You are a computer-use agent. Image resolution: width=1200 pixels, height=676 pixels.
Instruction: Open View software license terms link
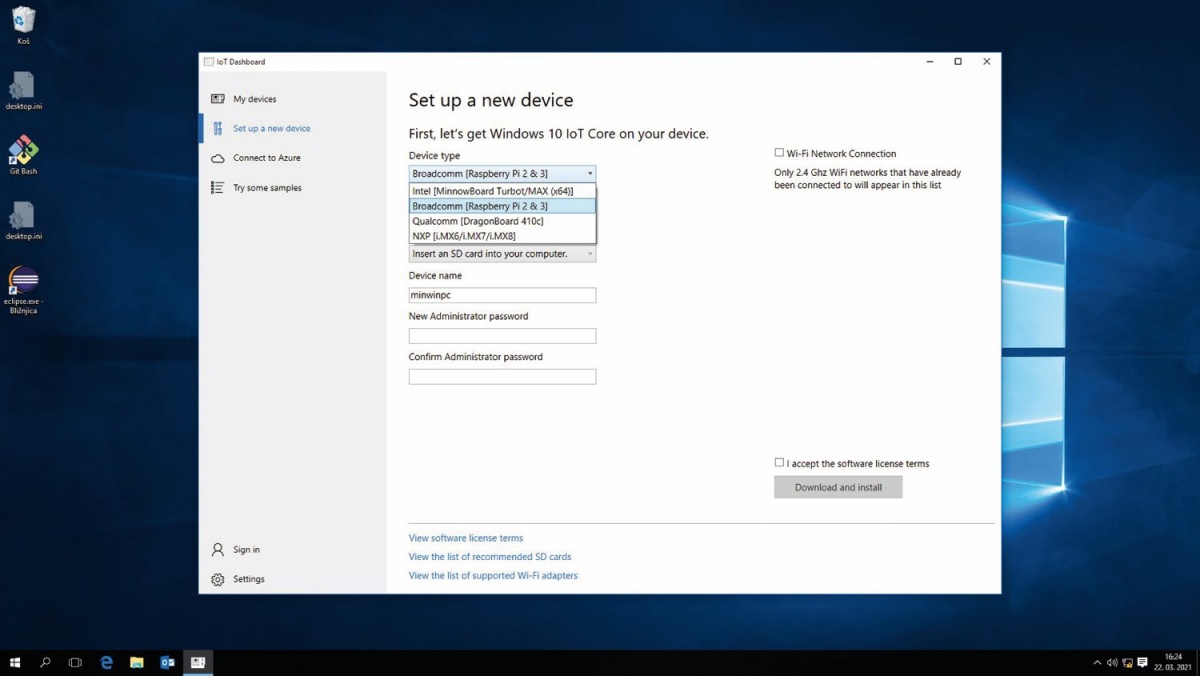coord(466,538)
